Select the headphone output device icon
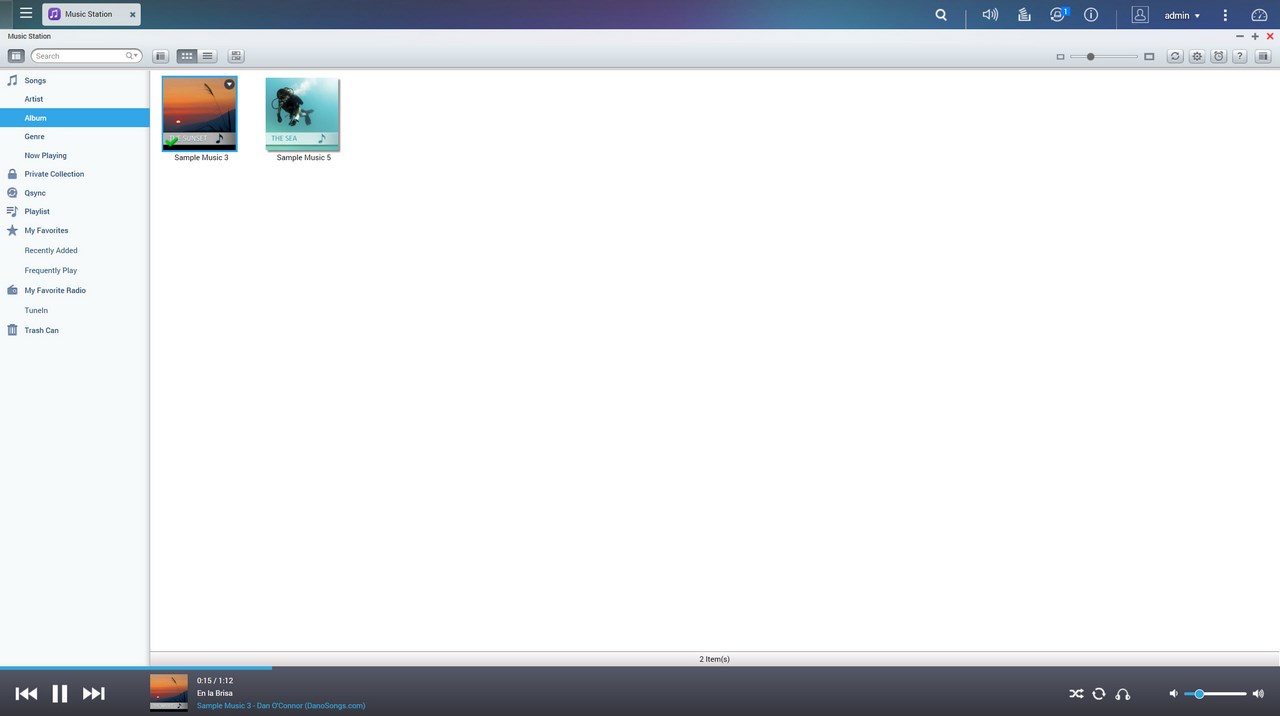Viewport: 1280px width, 716px height. tap(1123, 694)
